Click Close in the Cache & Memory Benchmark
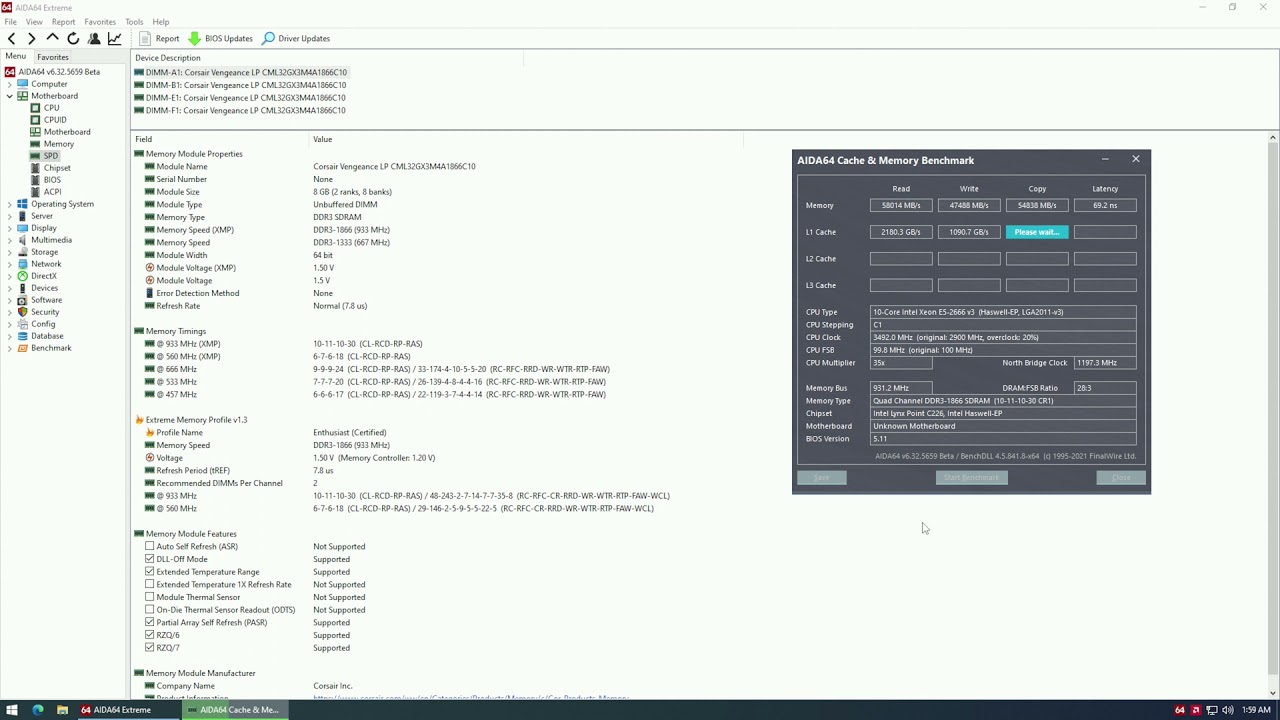 tap(1120, 477)
